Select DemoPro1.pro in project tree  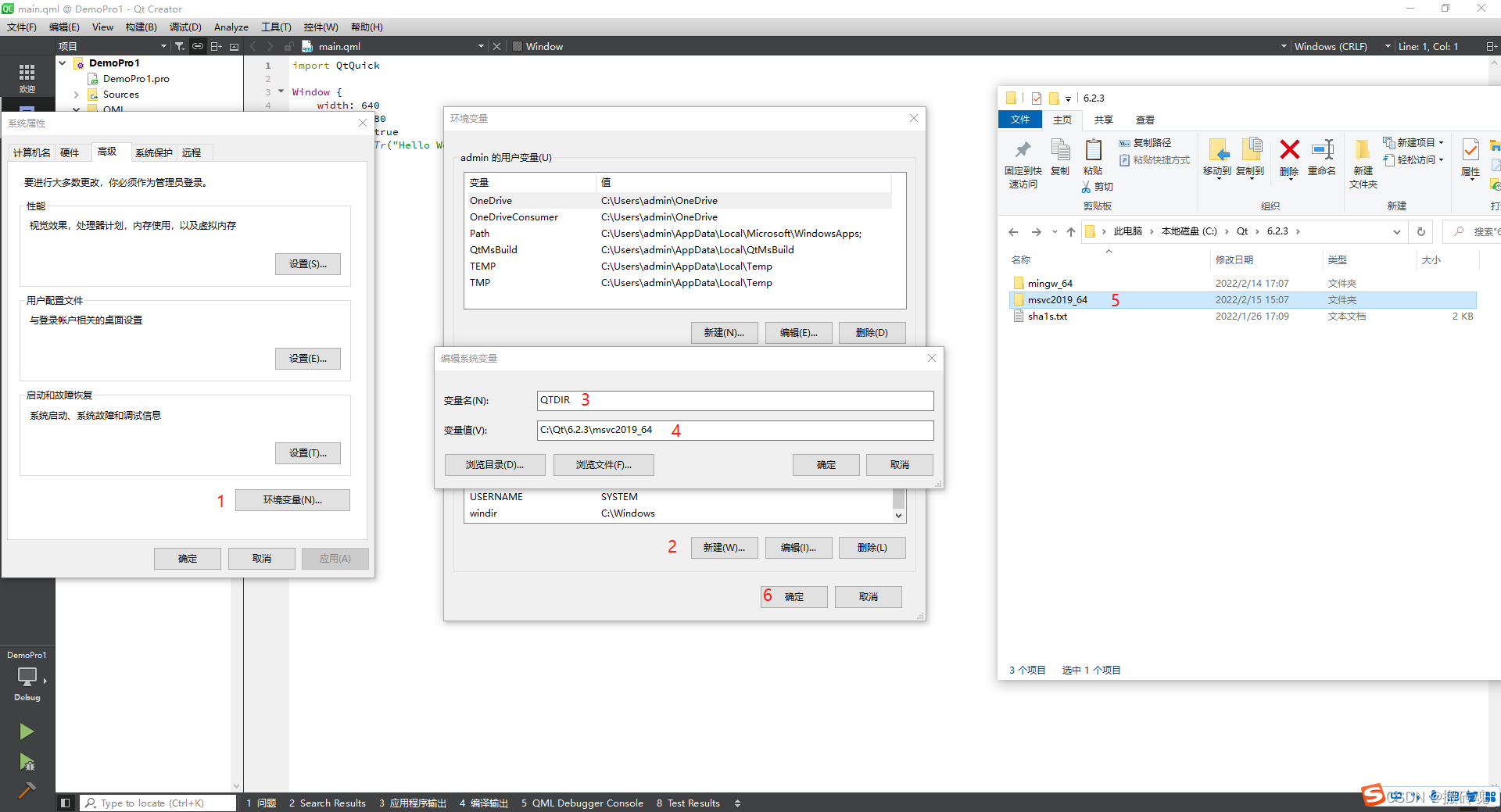(136, 79)
